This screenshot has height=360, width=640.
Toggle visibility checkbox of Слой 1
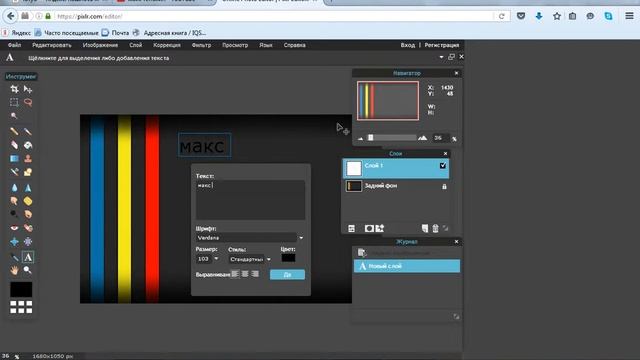(x=443, y=166)
